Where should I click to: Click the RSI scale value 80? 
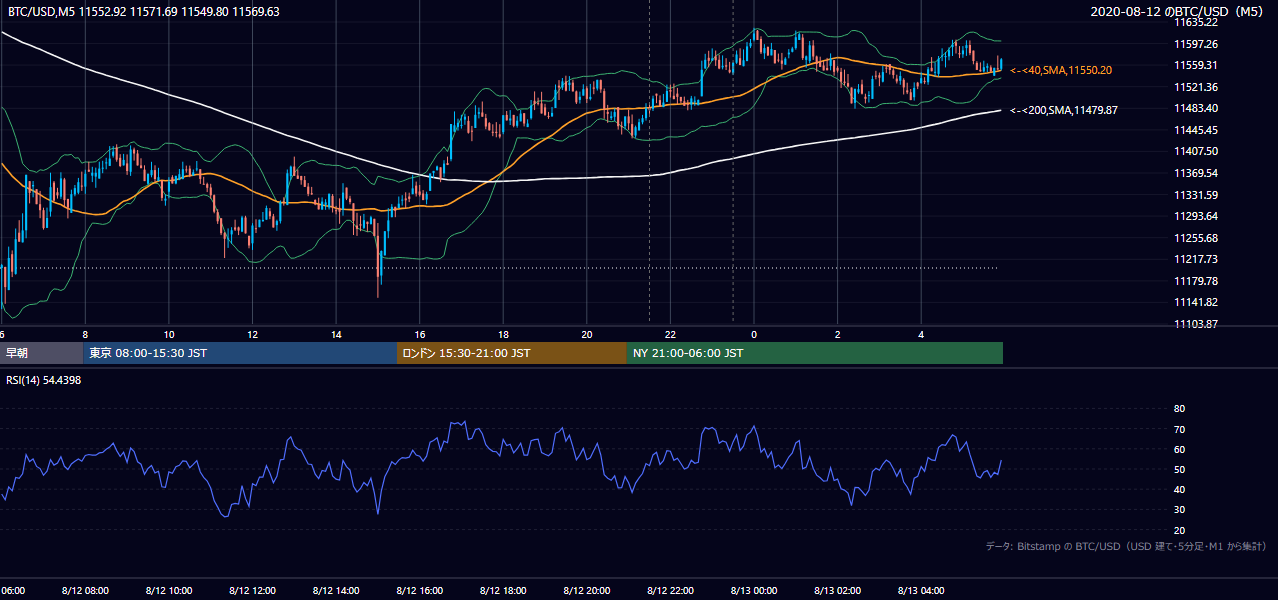[x=1179, y=409]
